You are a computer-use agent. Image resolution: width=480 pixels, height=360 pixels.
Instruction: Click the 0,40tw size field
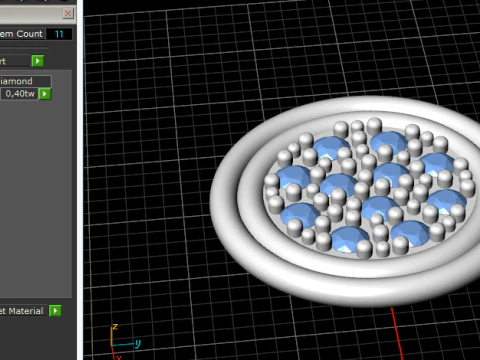(19, 94)
